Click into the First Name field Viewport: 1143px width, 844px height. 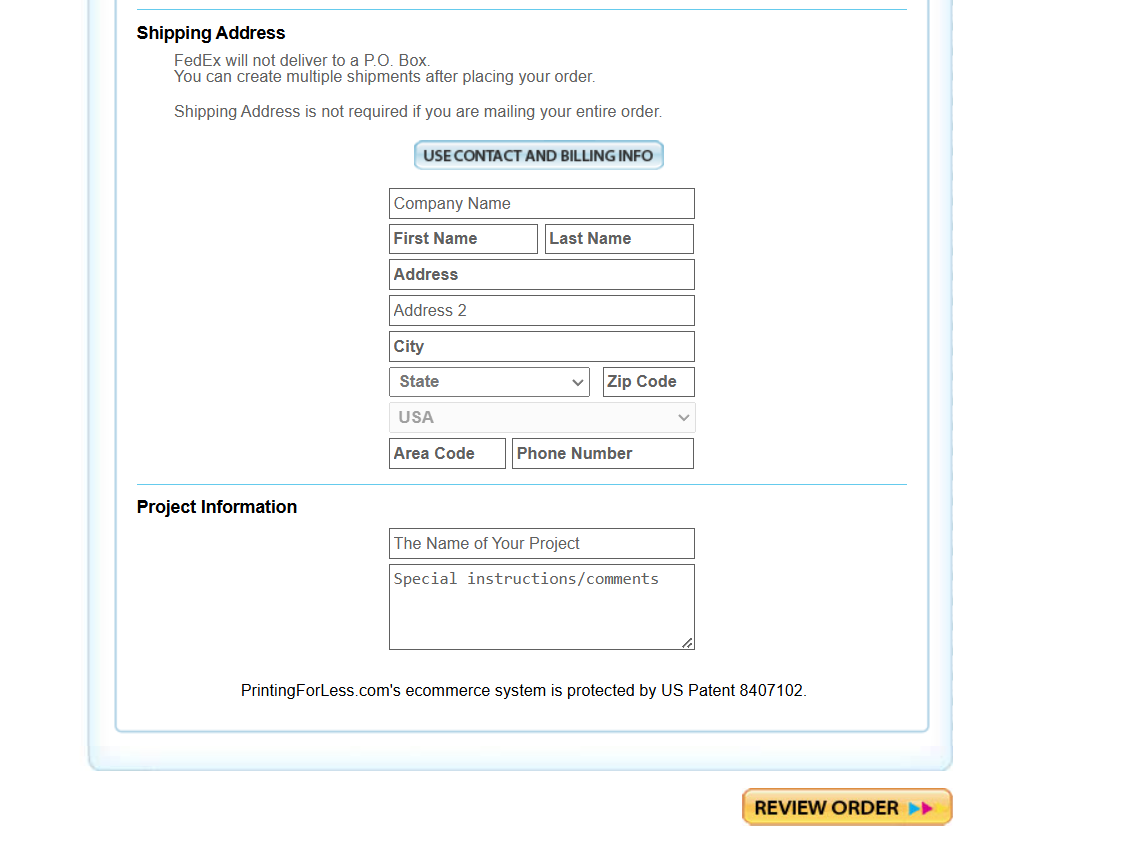[x=463, y=239]
